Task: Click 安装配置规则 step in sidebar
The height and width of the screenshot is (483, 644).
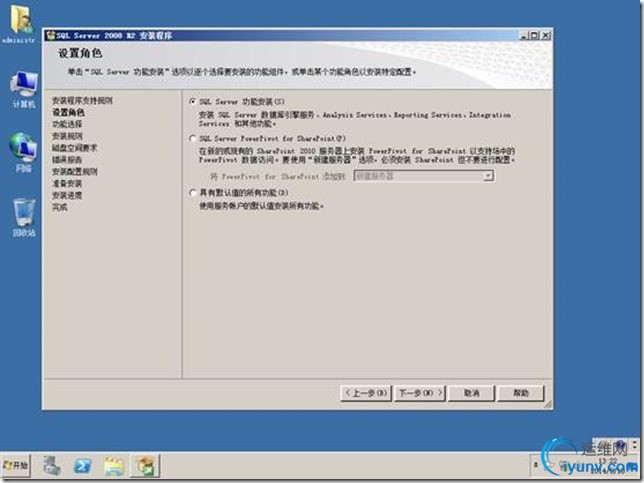Action: point(74,172)
